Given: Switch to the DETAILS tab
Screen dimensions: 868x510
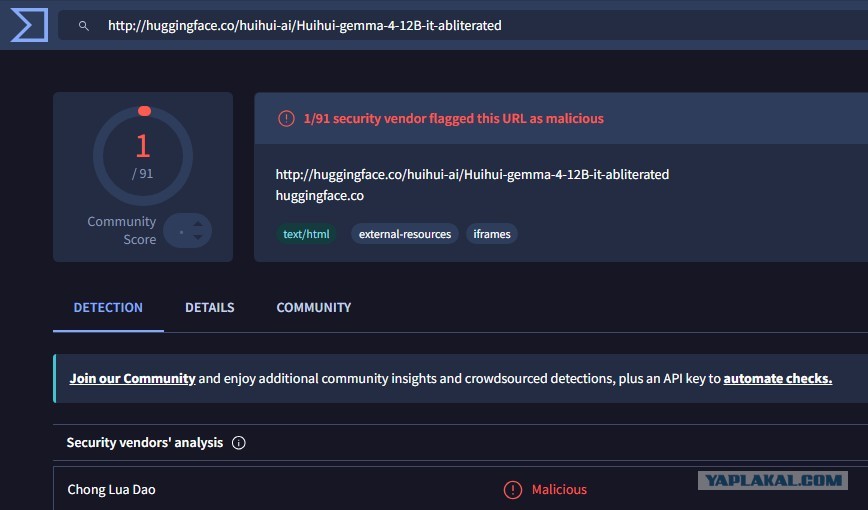Looking at the screenshot, I should pyautogui.click(x=209, y=307).
